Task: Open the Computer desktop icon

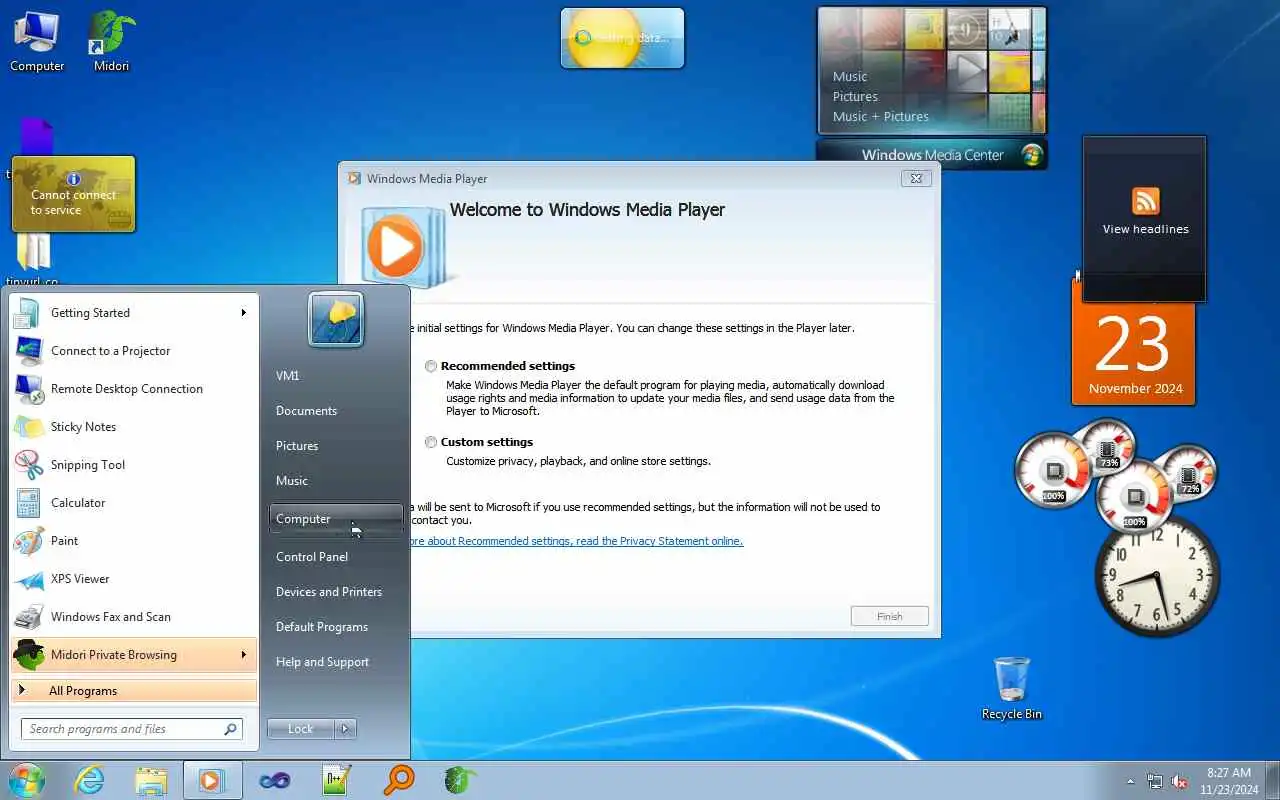Action: pyautogui.click(x=37, y=41)
